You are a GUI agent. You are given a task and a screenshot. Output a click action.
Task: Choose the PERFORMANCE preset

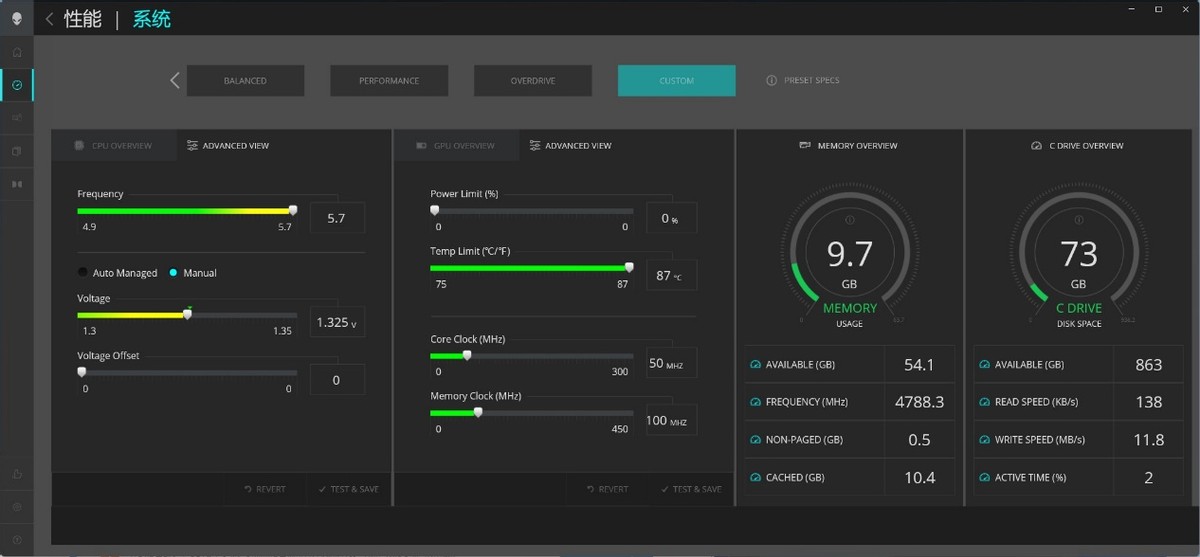tap(389, 81)
